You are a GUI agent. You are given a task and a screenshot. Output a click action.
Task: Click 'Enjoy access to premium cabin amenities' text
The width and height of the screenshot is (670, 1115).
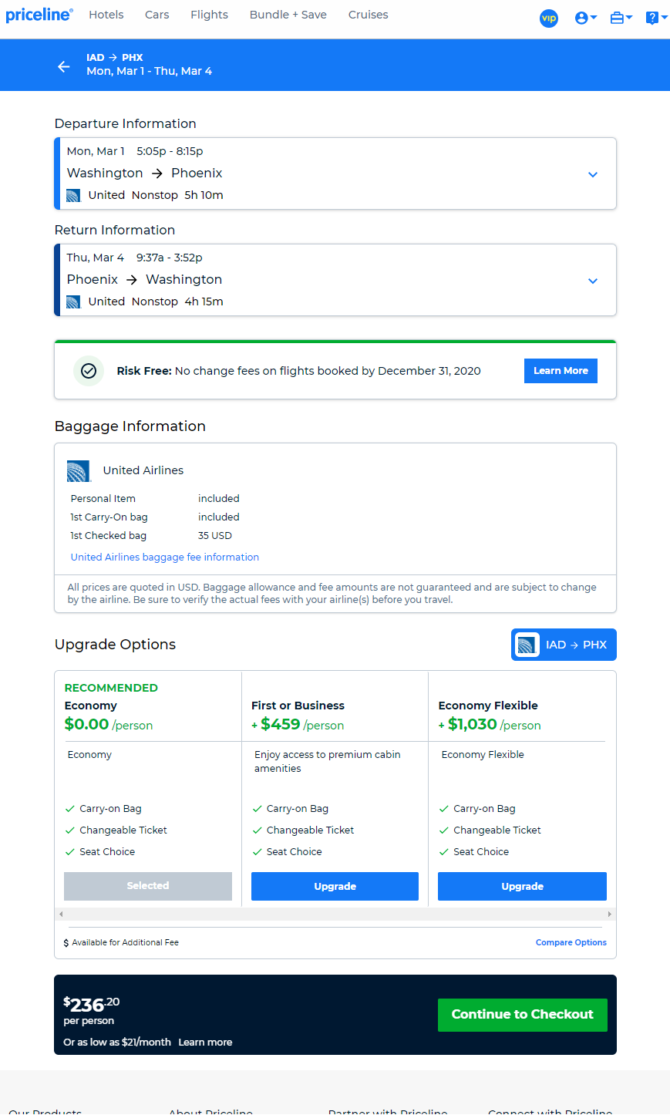[327, 762]
